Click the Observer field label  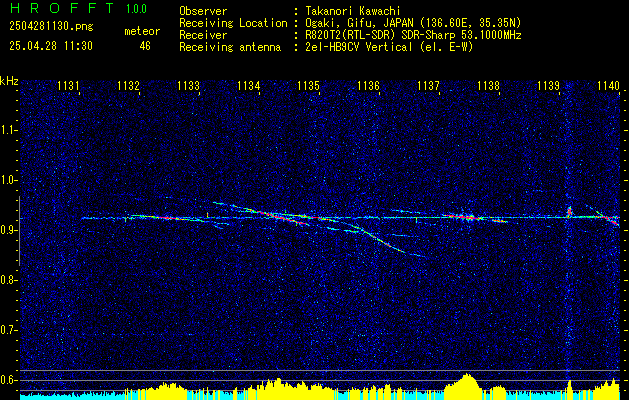coord(203,11)
